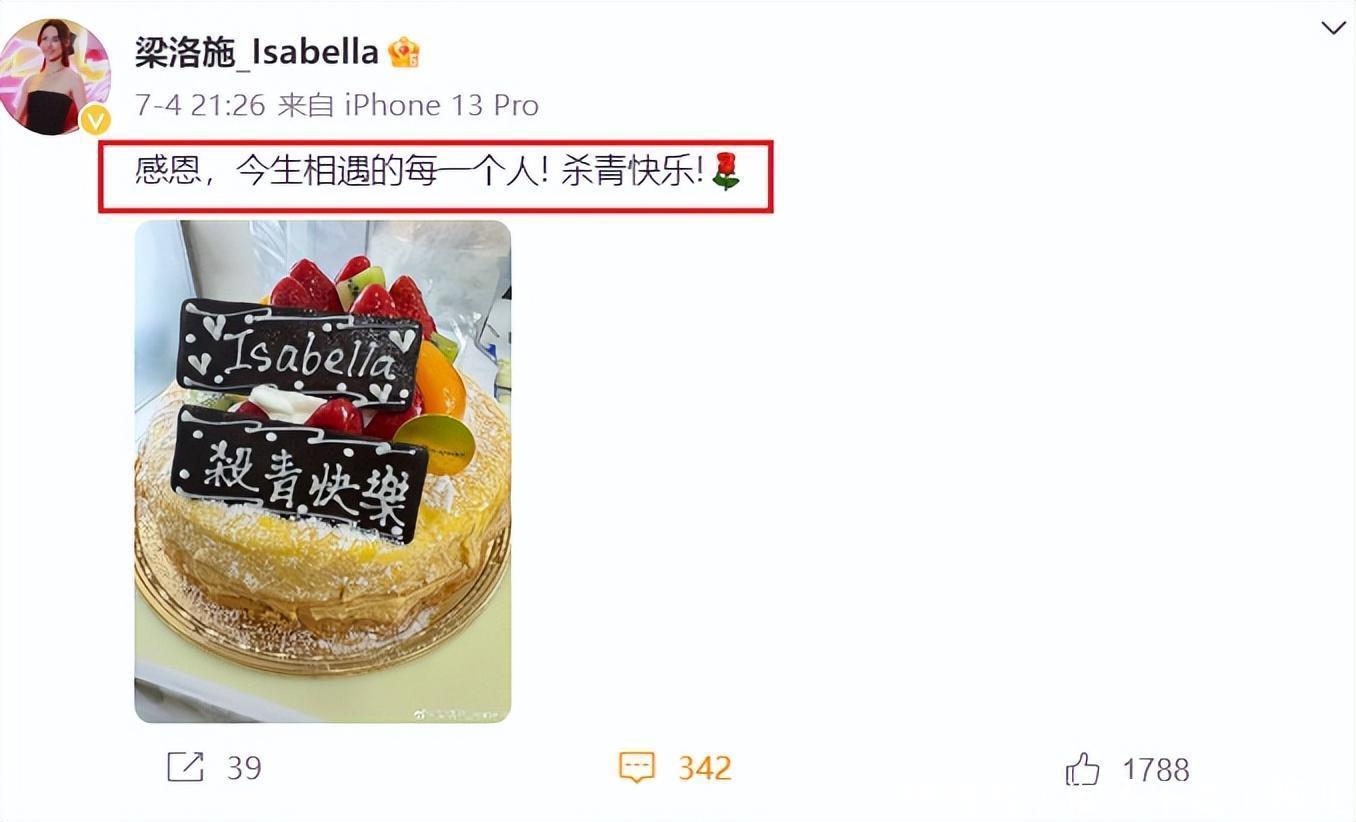
Task: Click the repost share icon
Action: (x=185, y=768)
